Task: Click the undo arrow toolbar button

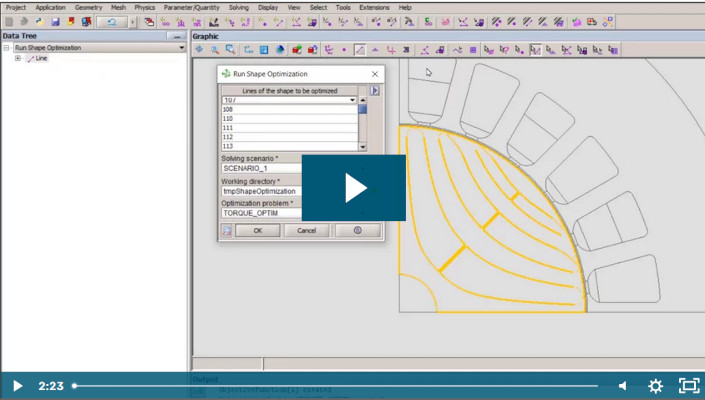Action: [x=112, y=21]
